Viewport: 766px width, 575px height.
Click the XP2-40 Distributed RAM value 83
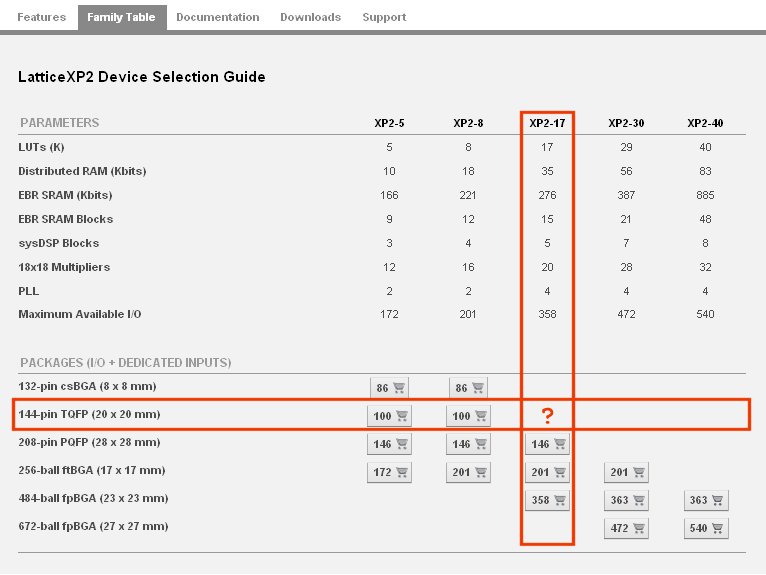[x=705, y=171]
